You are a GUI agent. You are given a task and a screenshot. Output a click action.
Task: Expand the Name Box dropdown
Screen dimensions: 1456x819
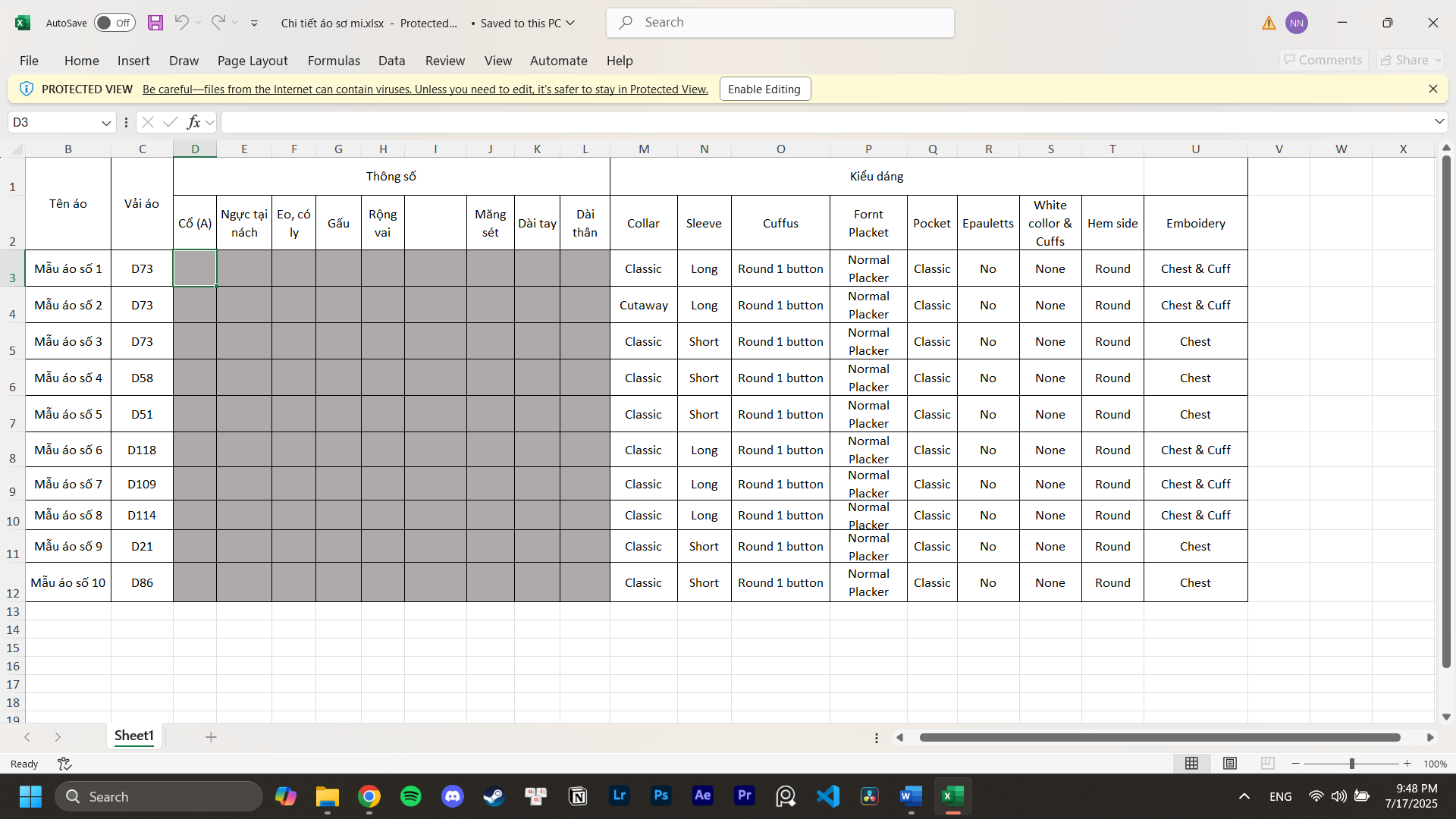click(105, 123)
